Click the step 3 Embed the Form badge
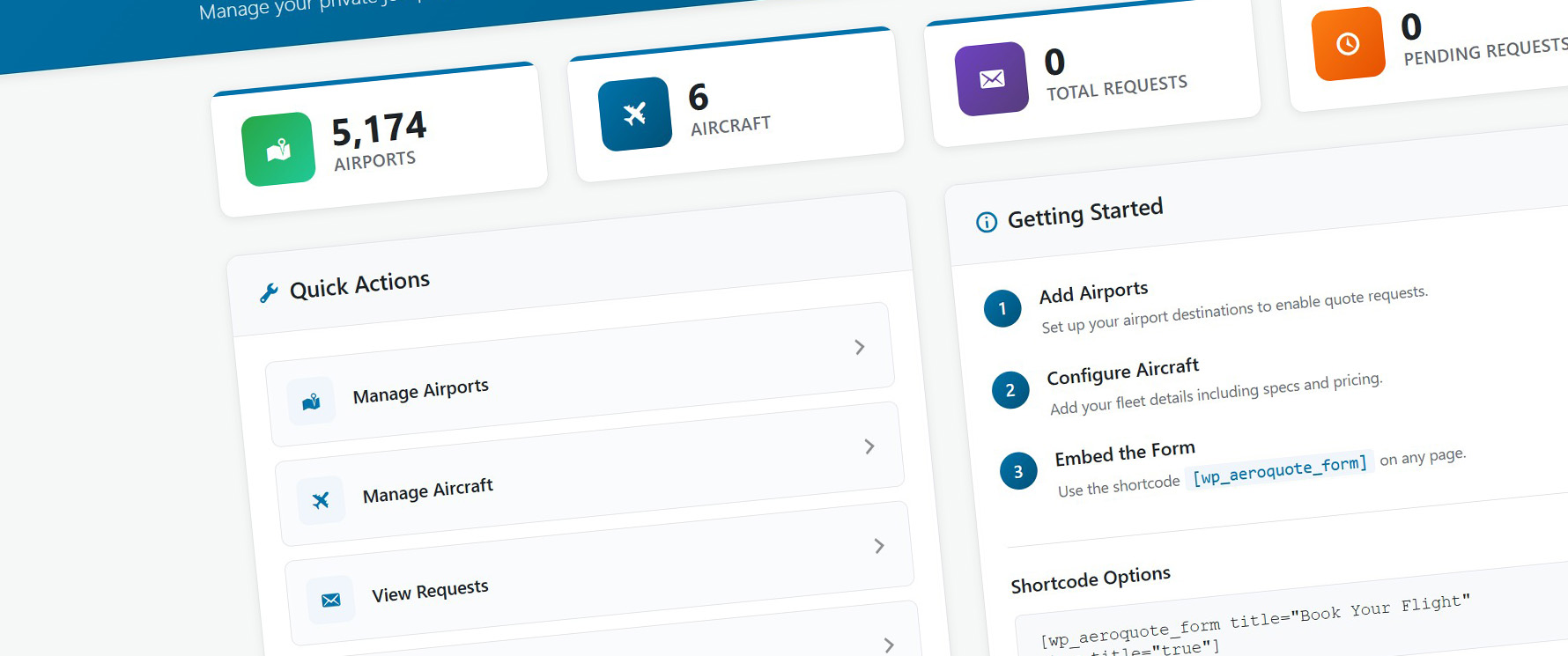 click(1018, 471)
